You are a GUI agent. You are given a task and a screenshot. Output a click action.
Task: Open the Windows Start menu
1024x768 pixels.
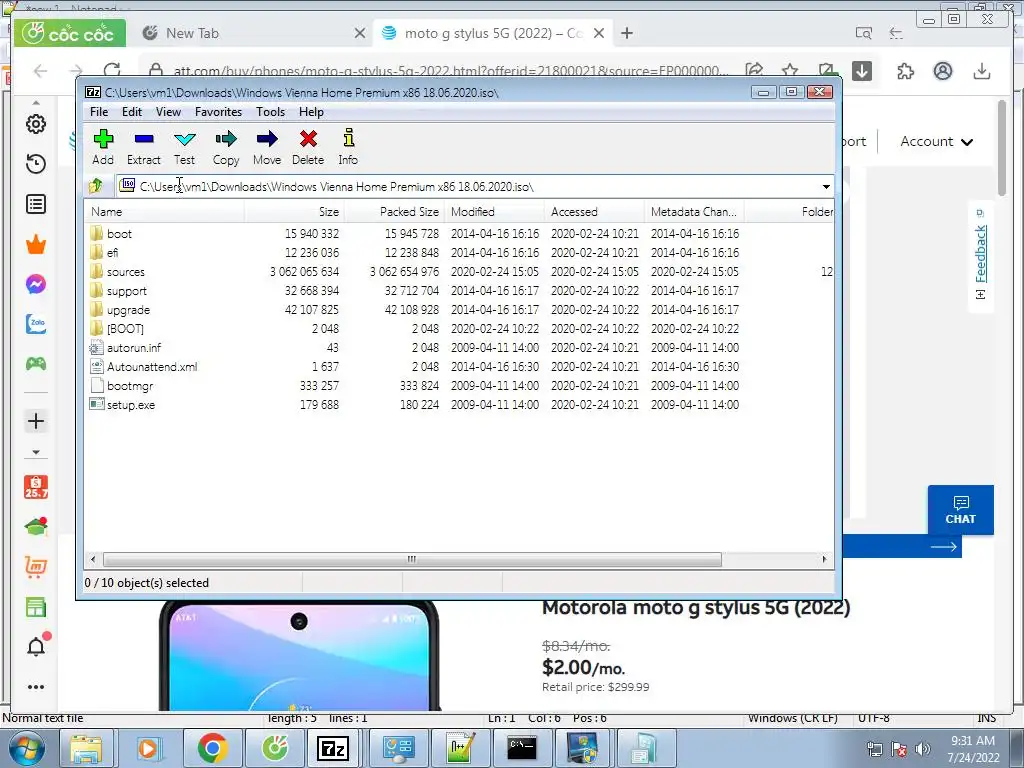[27, 748]
